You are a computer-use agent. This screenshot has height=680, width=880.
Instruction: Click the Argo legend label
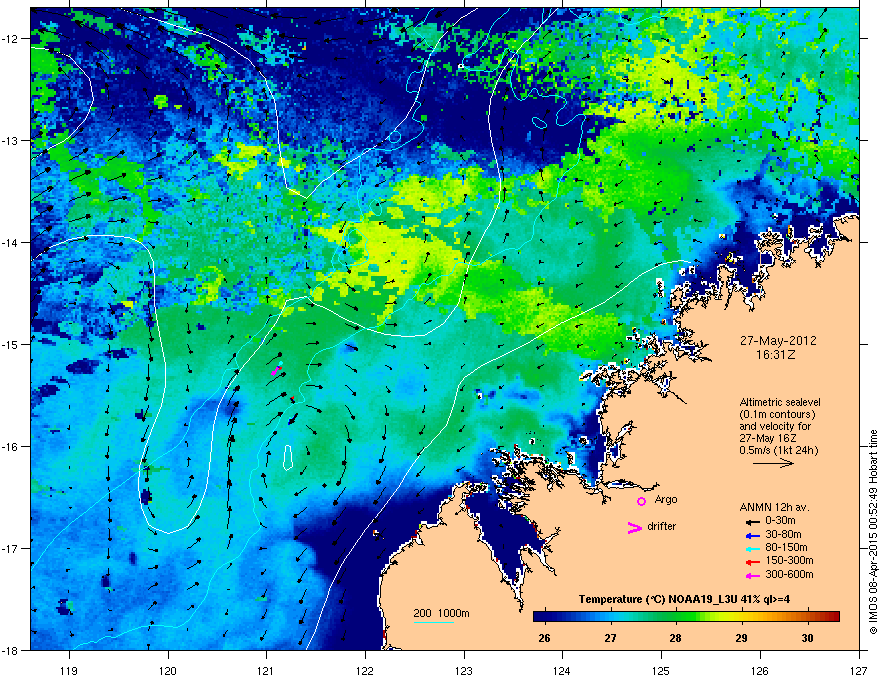pyautogui.click(x=666, y=499)
